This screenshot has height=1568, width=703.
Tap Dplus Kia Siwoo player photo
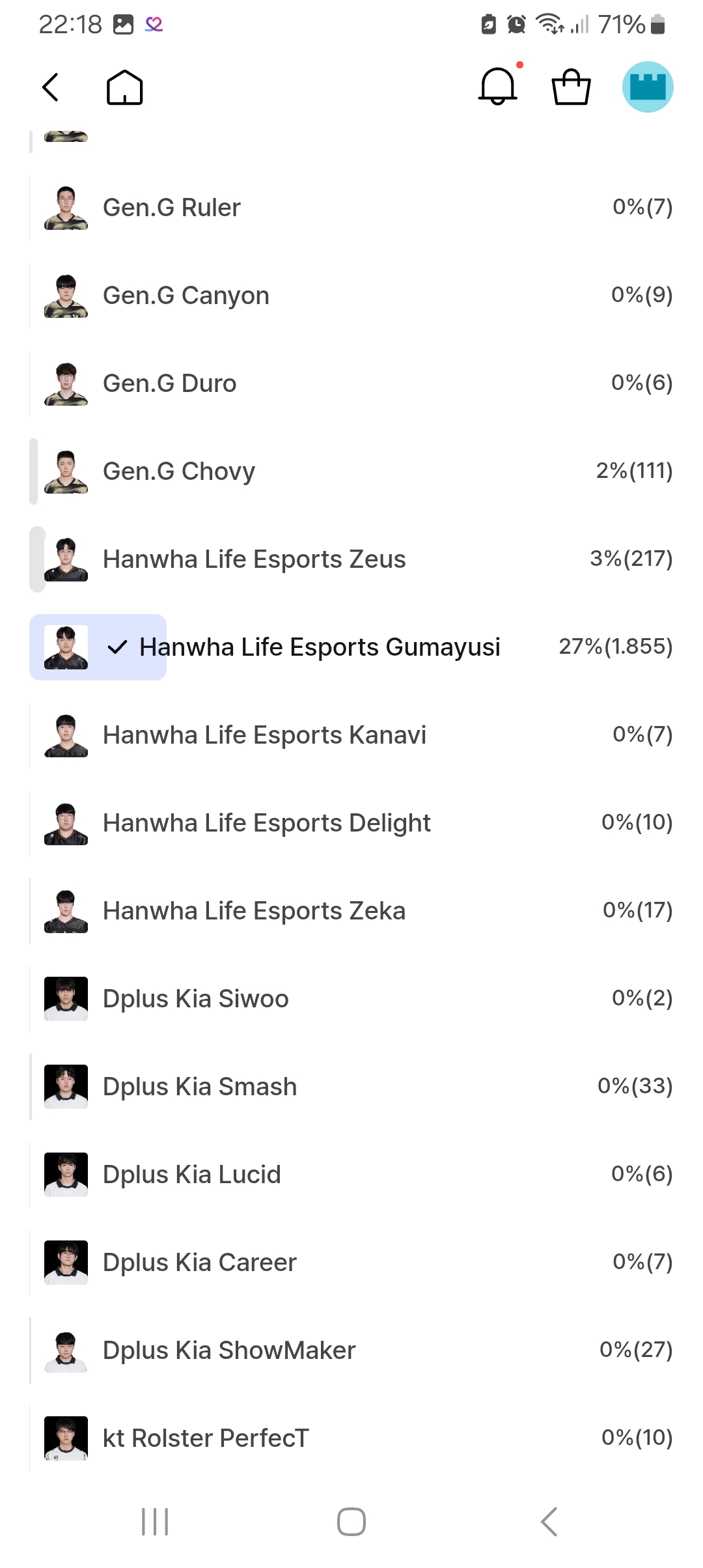coord(66,999)
